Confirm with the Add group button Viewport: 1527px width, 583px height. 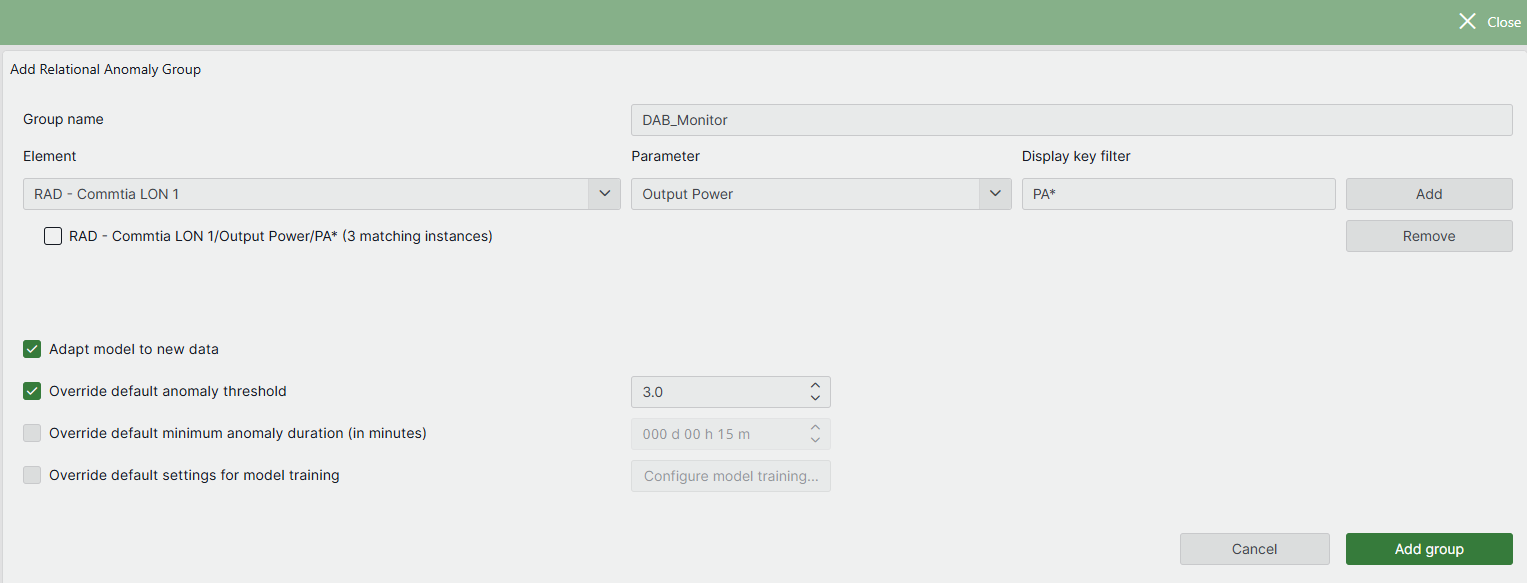point(1428,549)
